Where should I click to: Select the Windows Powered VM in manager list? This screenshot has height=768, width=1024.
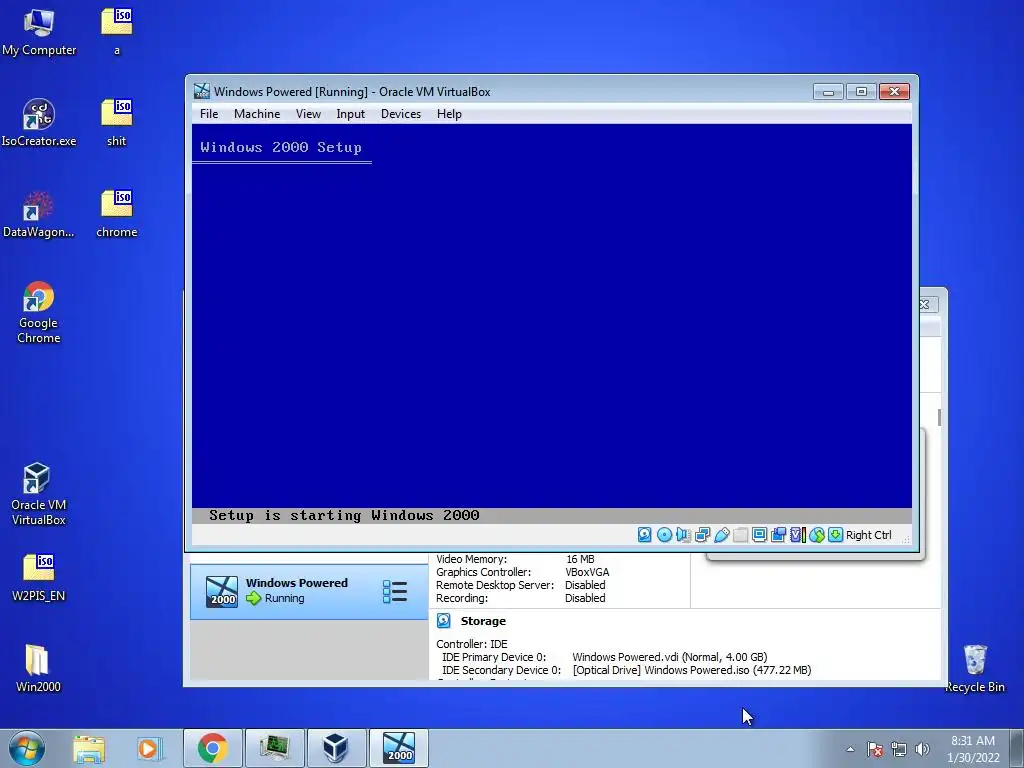pyautogui.click(x=308, y=591)
